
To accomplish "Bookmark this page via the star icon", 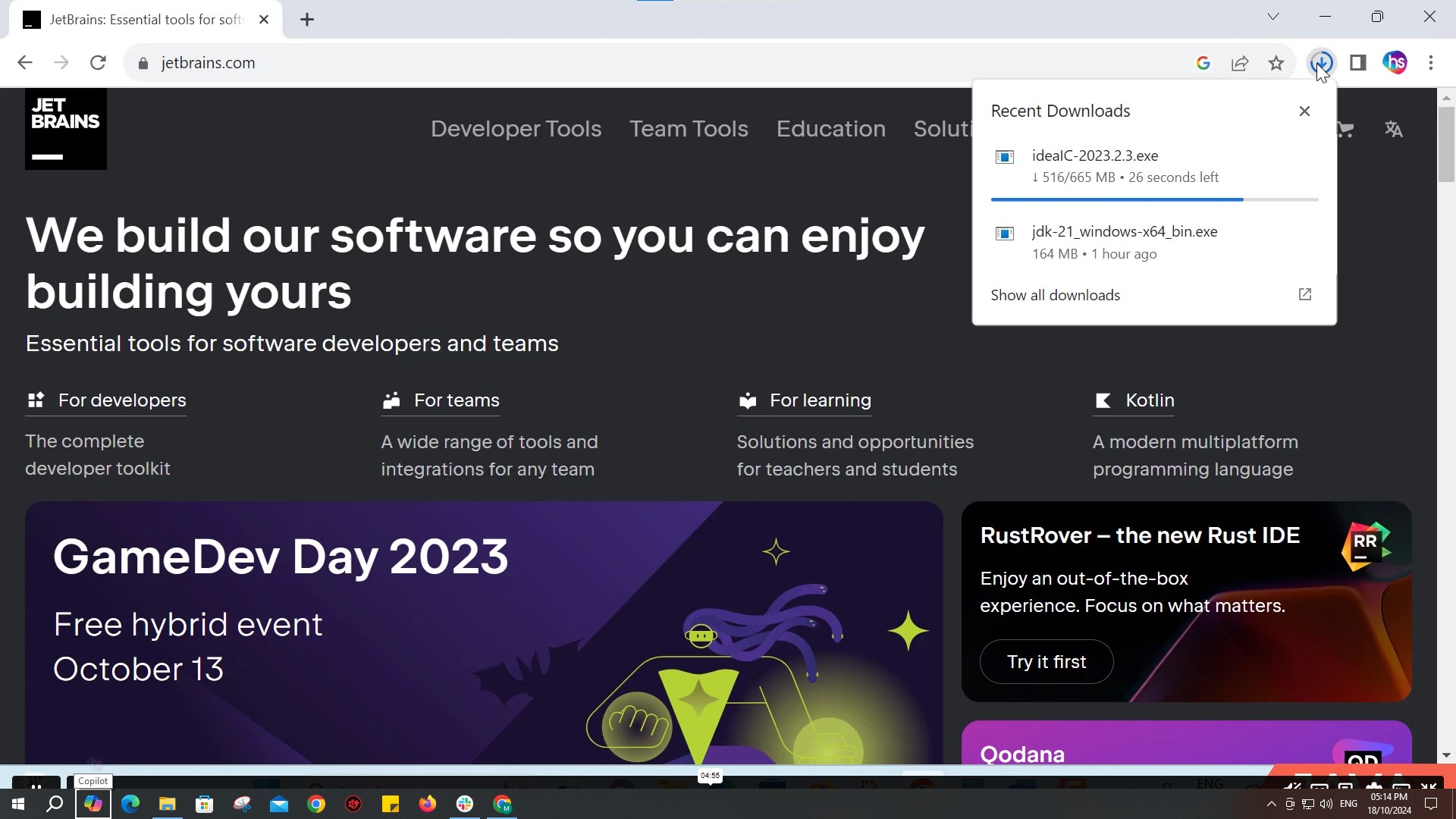I will tap(1277, 62).
